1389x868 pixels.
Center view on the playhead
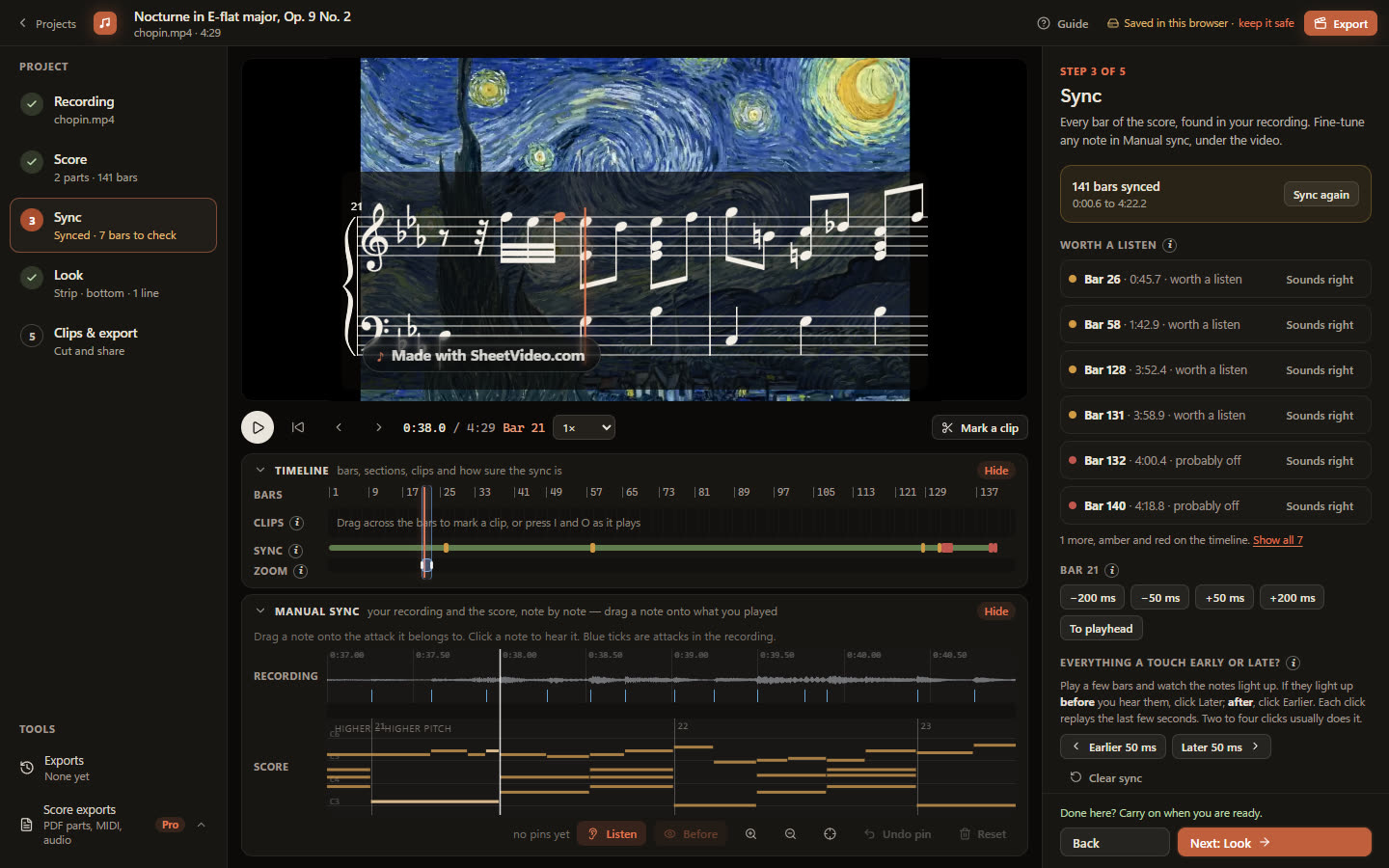(830, 834)
